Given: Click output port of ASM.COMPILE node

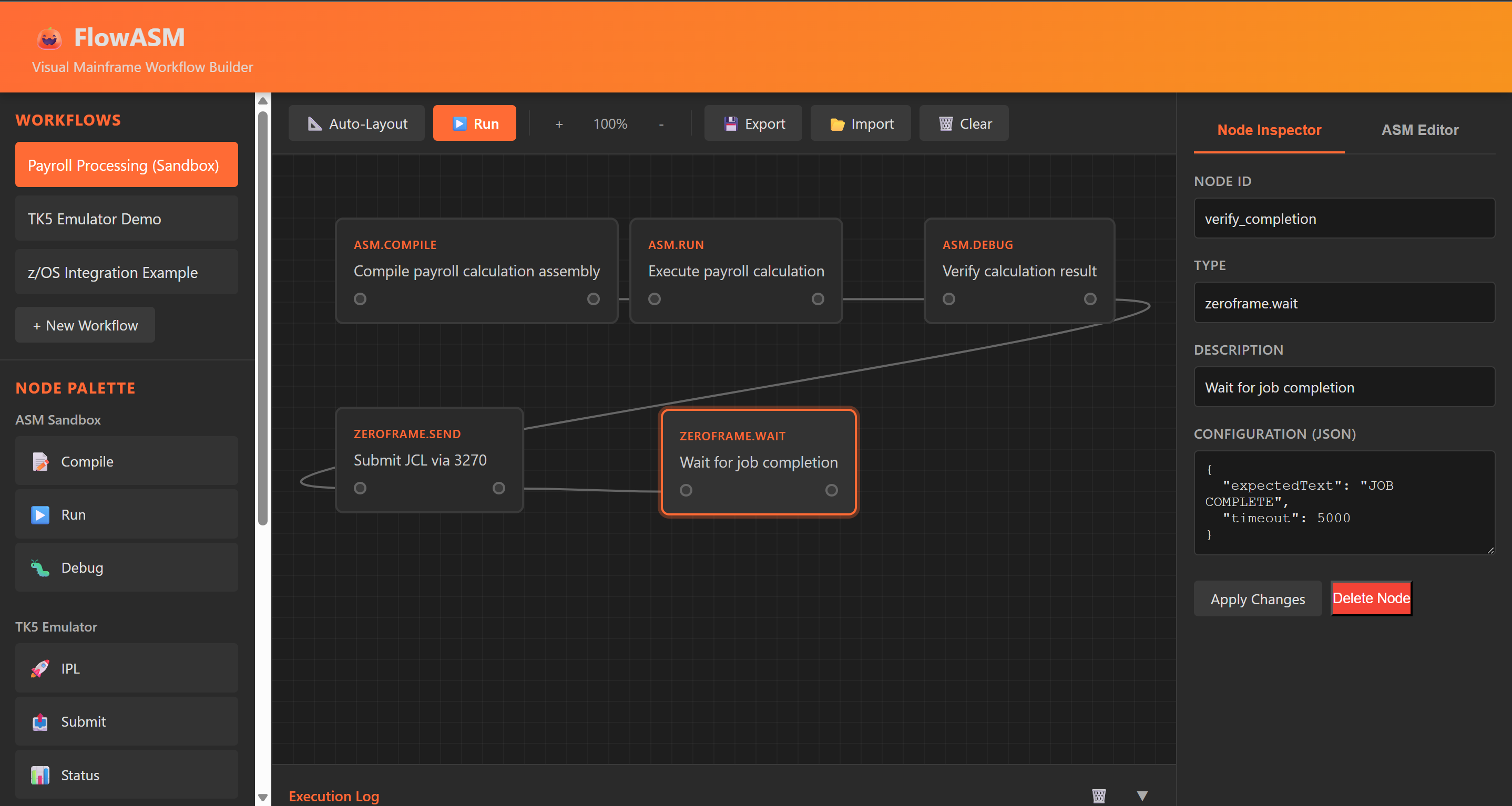Looking at the screenshot, I should 594,299.
